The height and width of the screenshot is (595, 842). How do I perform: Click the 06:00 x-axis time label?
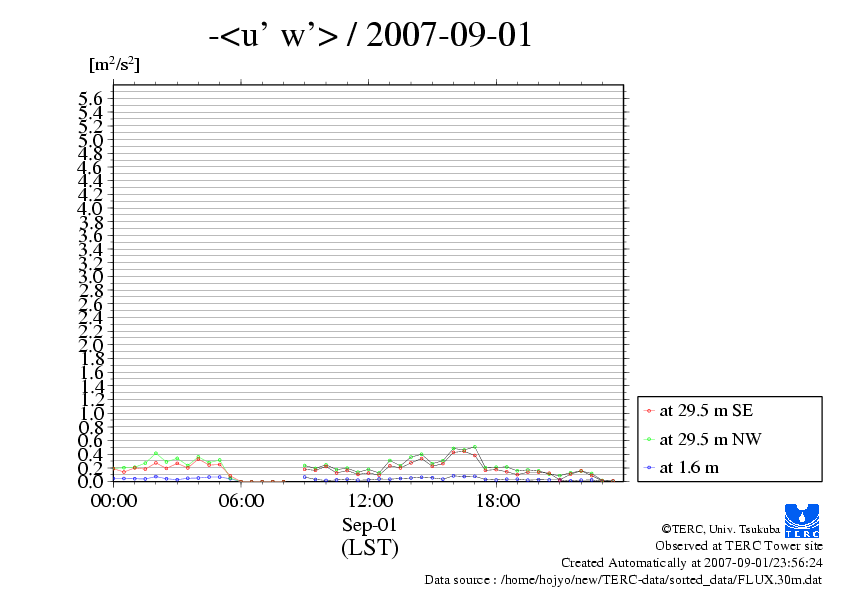[241, 500]
